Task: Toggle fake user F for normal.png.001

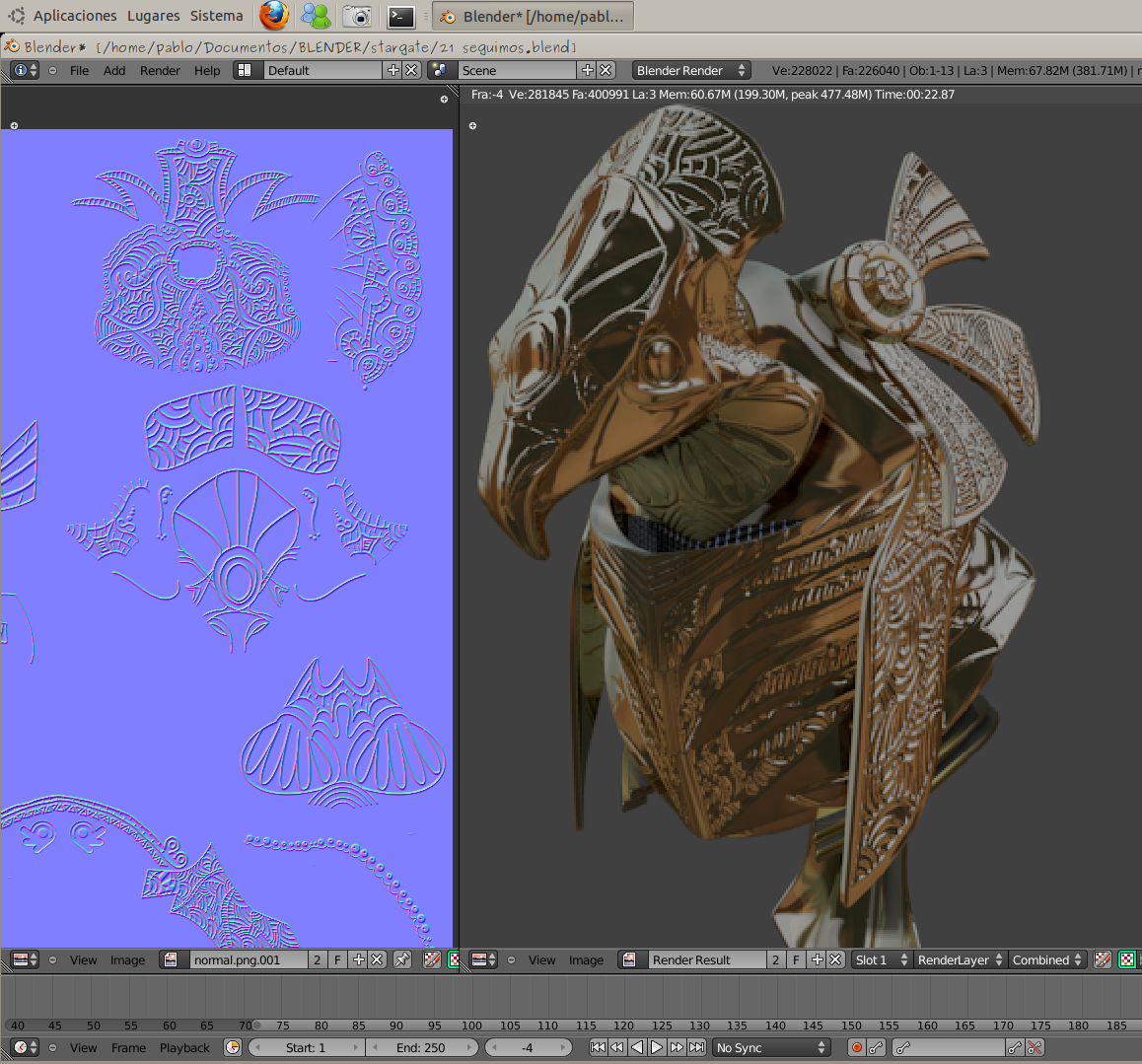Action: coord(337,959)
